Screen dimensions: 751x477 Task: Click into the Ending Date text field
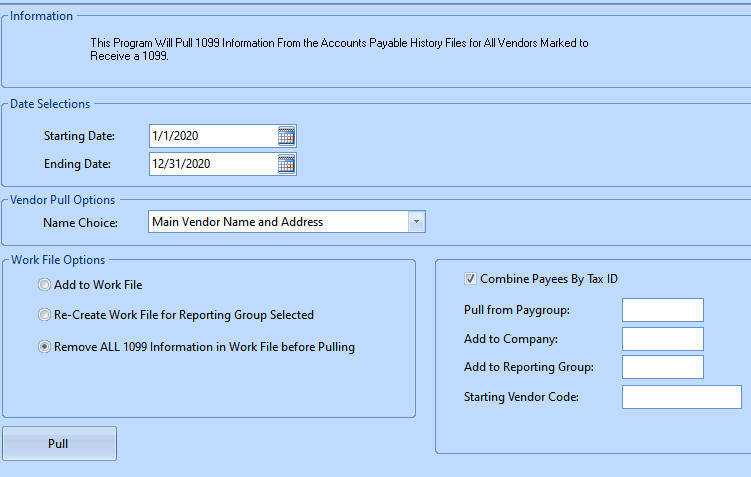coord(210,164)
